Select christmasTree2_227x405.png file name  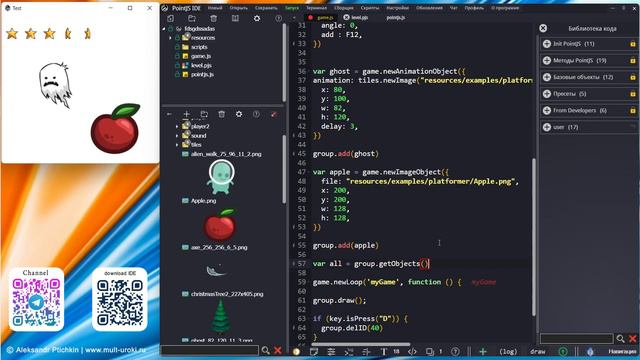coord(227,293)
